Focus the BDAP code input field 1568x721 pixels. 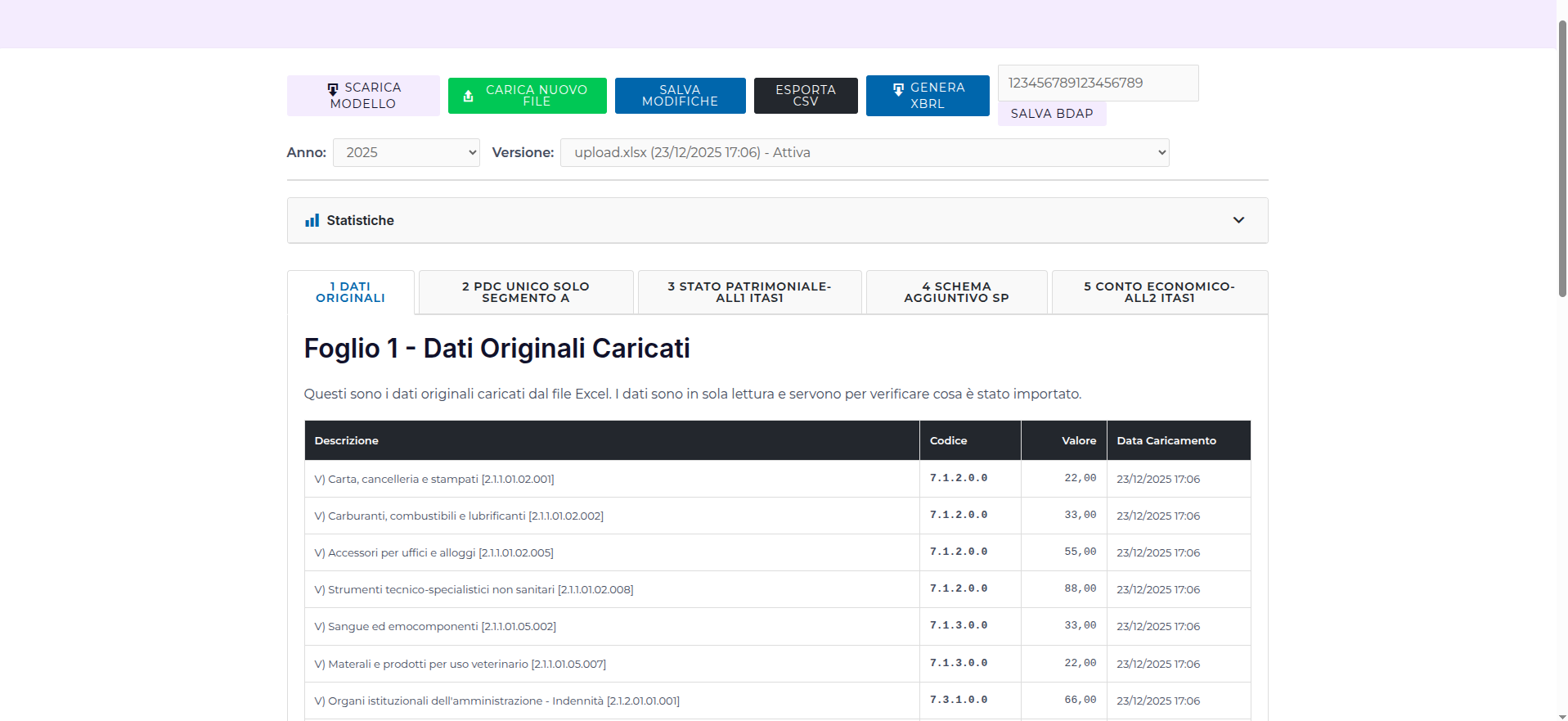(x=1098, y=83)
